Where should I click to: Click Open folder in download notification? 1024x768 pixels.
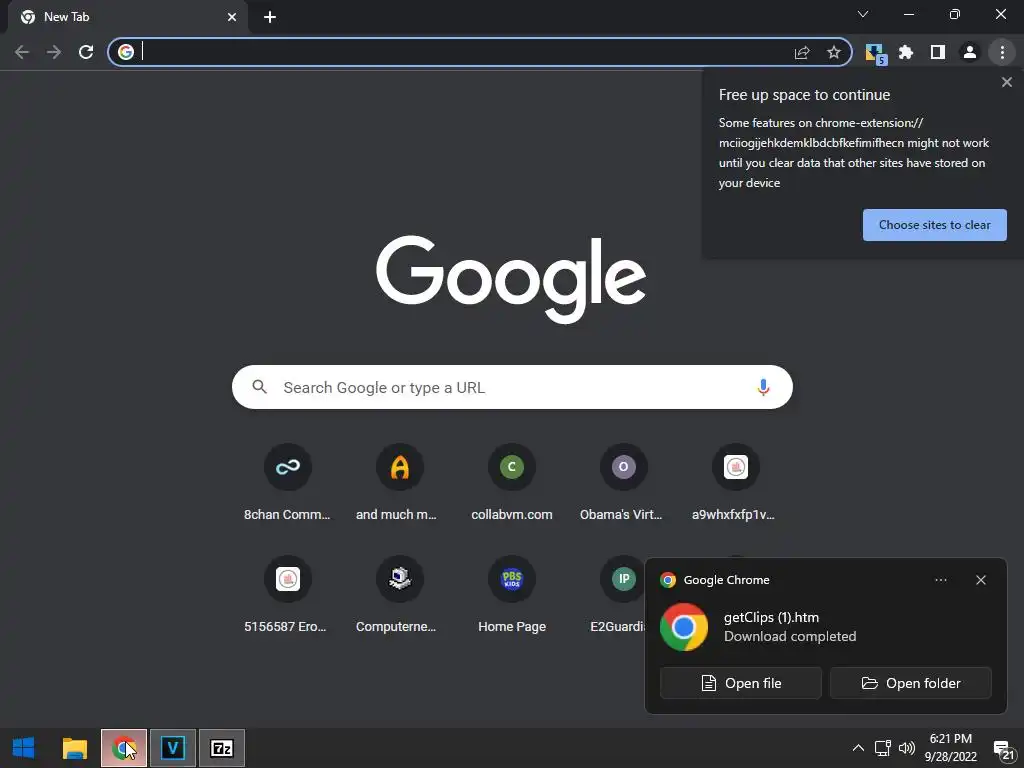910,683
